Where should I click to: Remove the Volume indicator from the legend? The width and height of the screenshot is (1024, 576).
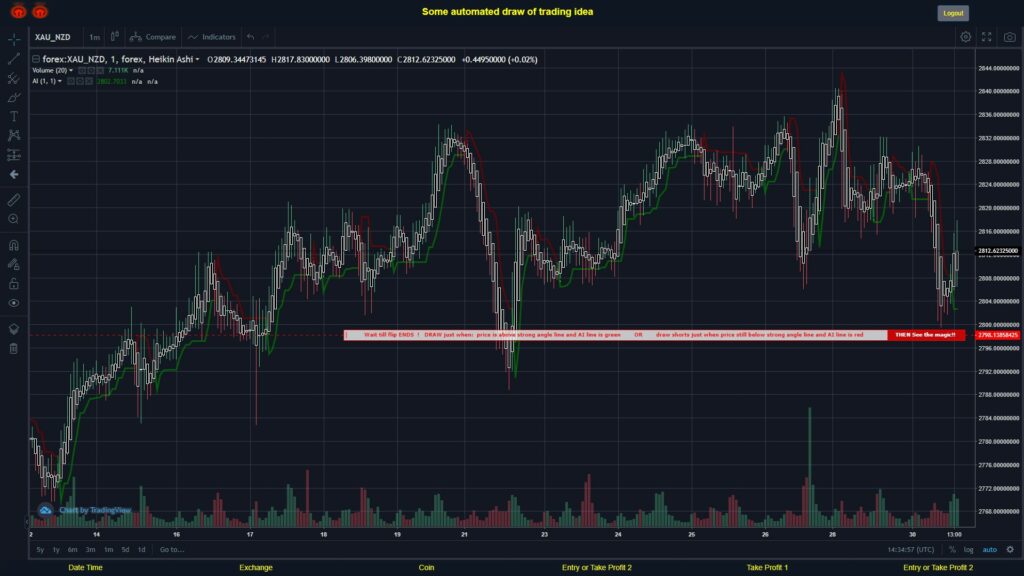(100, 71)
